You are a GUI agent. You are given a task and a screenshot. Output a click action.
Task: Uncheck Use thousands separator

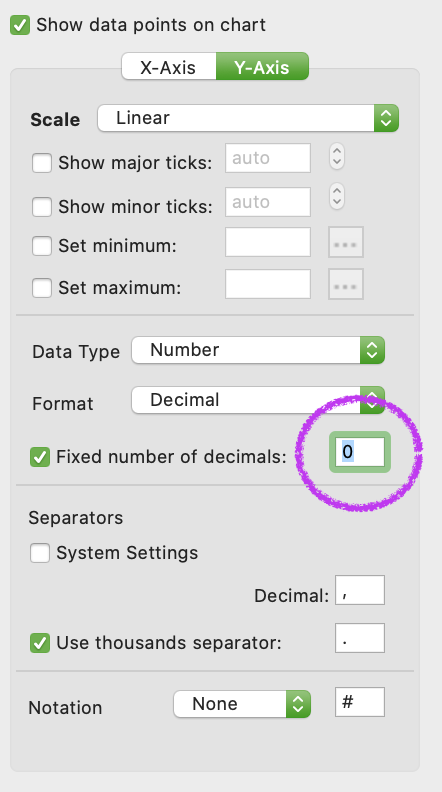click(x=40, y=643)
